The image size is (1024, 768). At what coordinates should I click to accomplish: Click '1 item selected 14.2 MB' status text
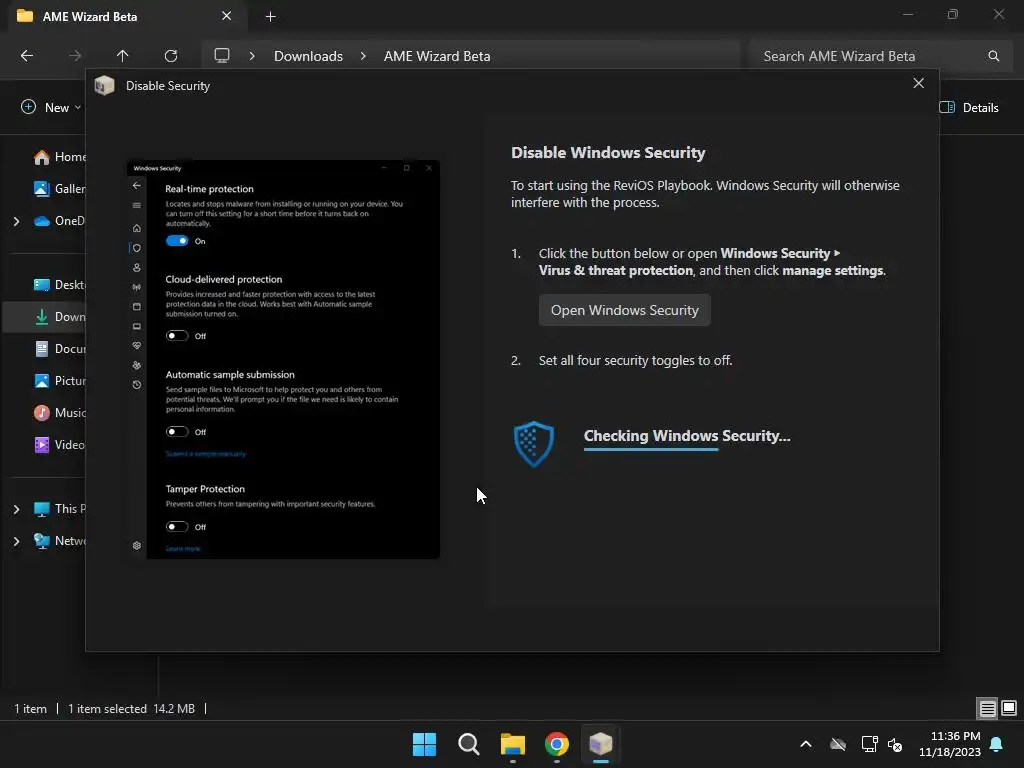(131, 709)
